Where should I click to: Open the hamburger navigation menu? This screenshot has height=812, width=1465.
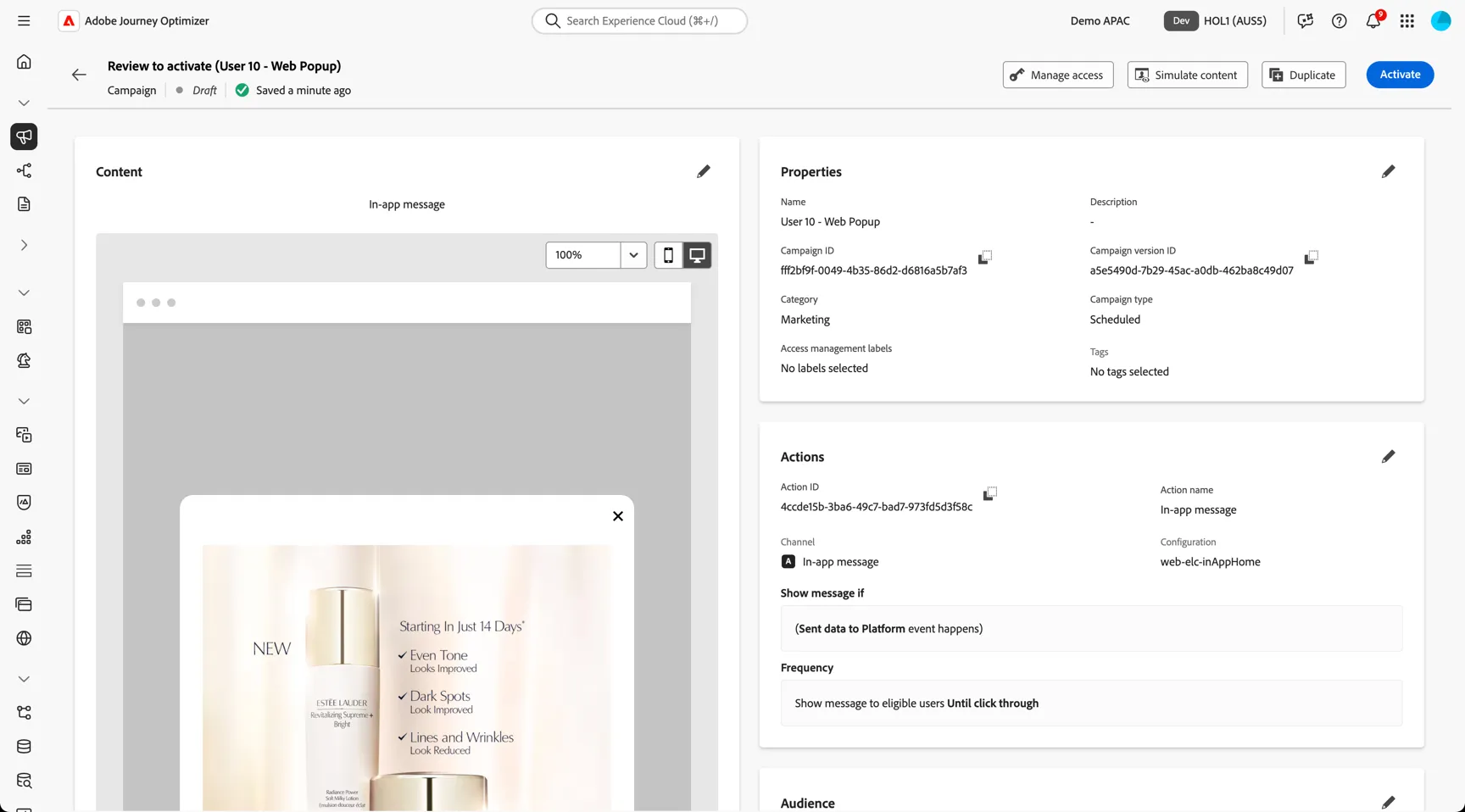24,20
